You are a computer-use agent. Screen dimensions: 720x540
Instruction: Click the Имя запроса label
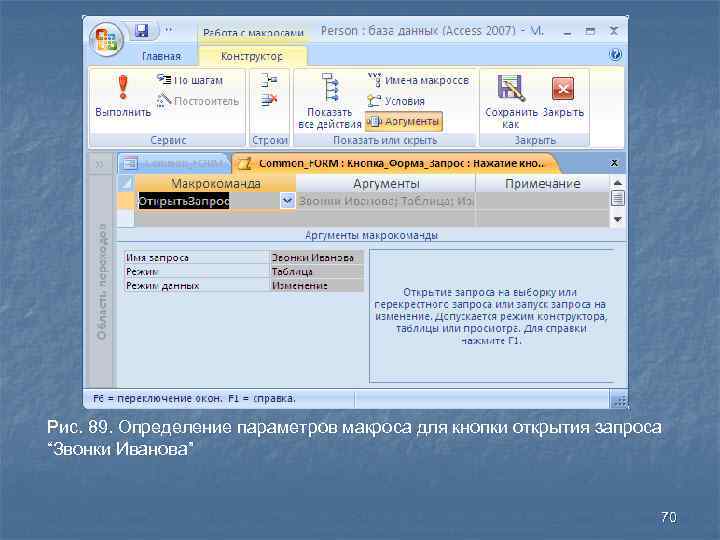point(158,258)
